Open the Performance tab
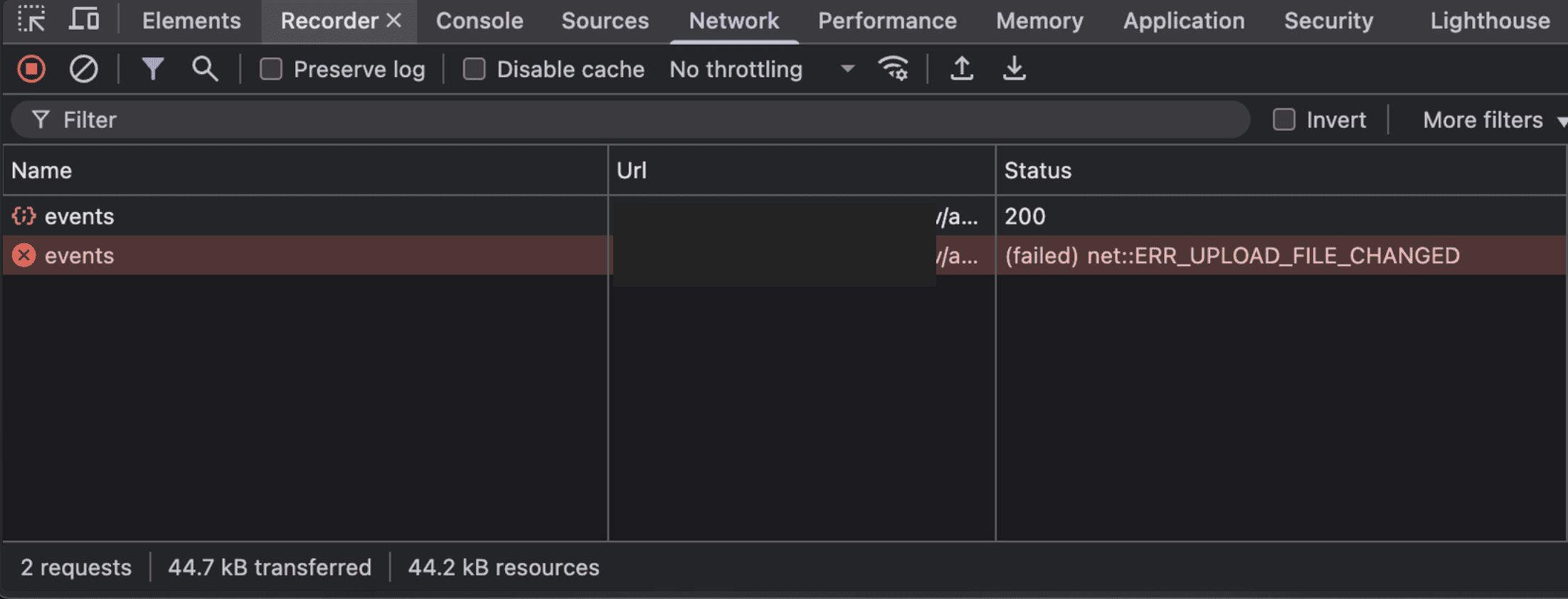The width and height of the screenshot is (1568, 599). [886, 21]
